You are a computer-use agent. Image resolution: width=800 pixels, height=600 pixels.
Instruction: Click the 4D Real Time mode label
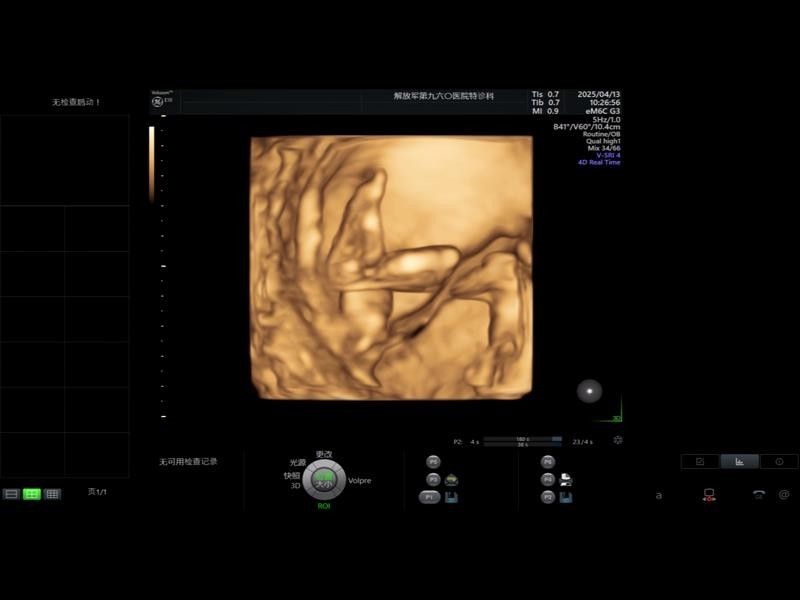point(599,162)
